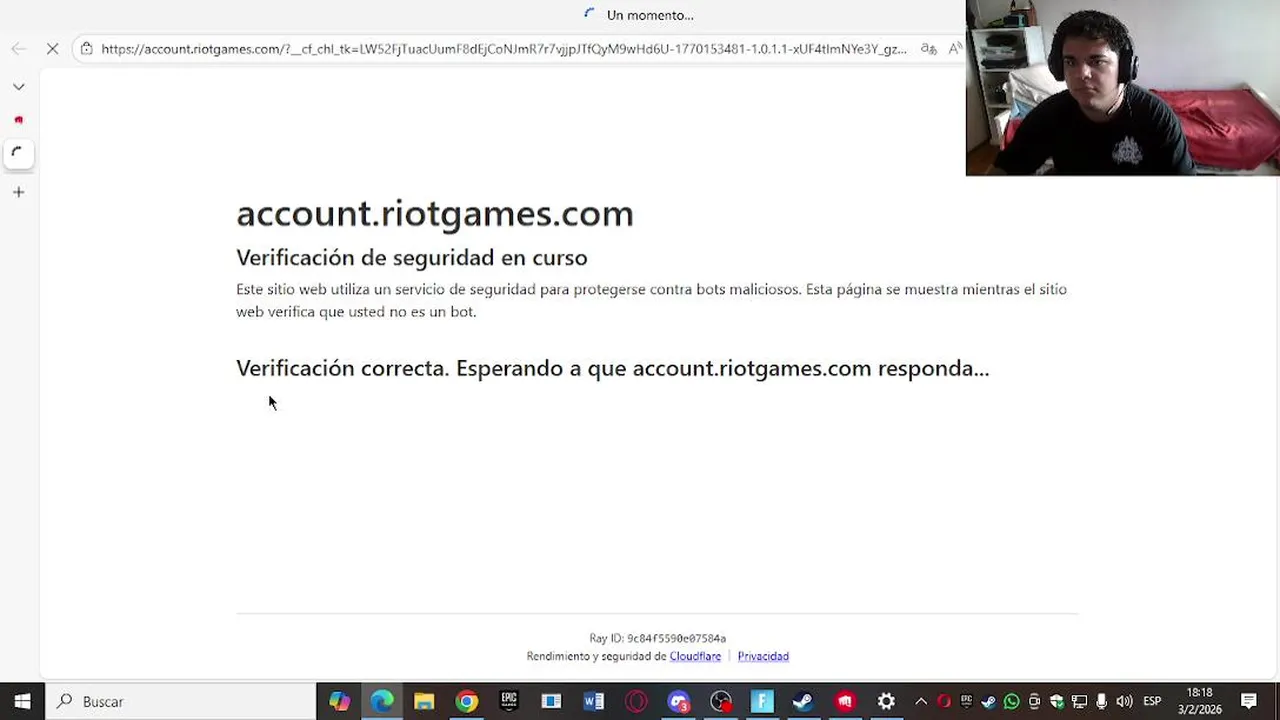This screenshot has height=720, width=1280.
Task: Click the Buscar taskbar search box
Action: click(182, 701)
